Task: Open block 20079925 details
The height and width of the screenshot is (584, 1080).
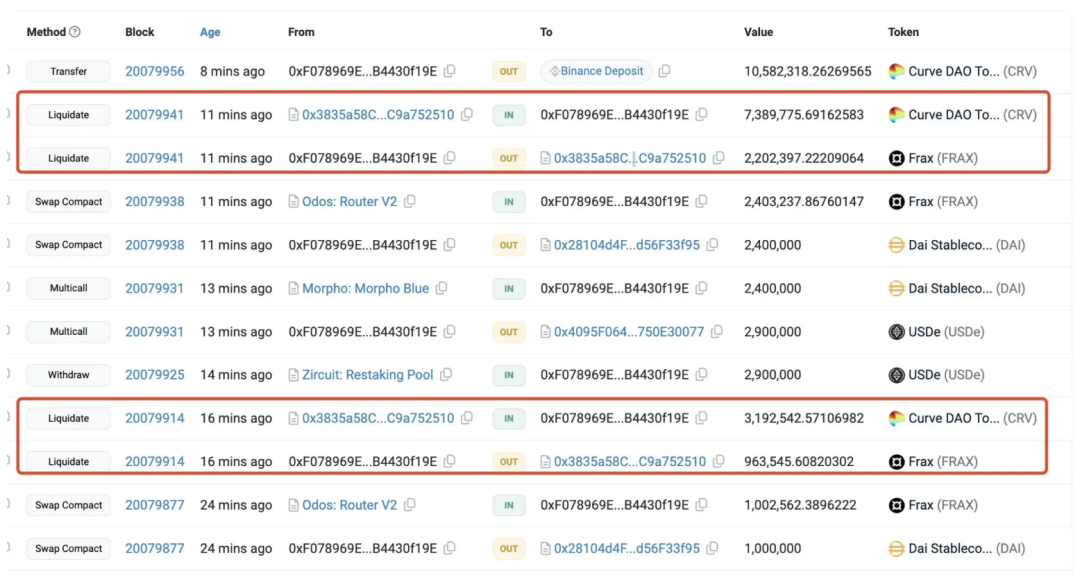Action: 154,375
